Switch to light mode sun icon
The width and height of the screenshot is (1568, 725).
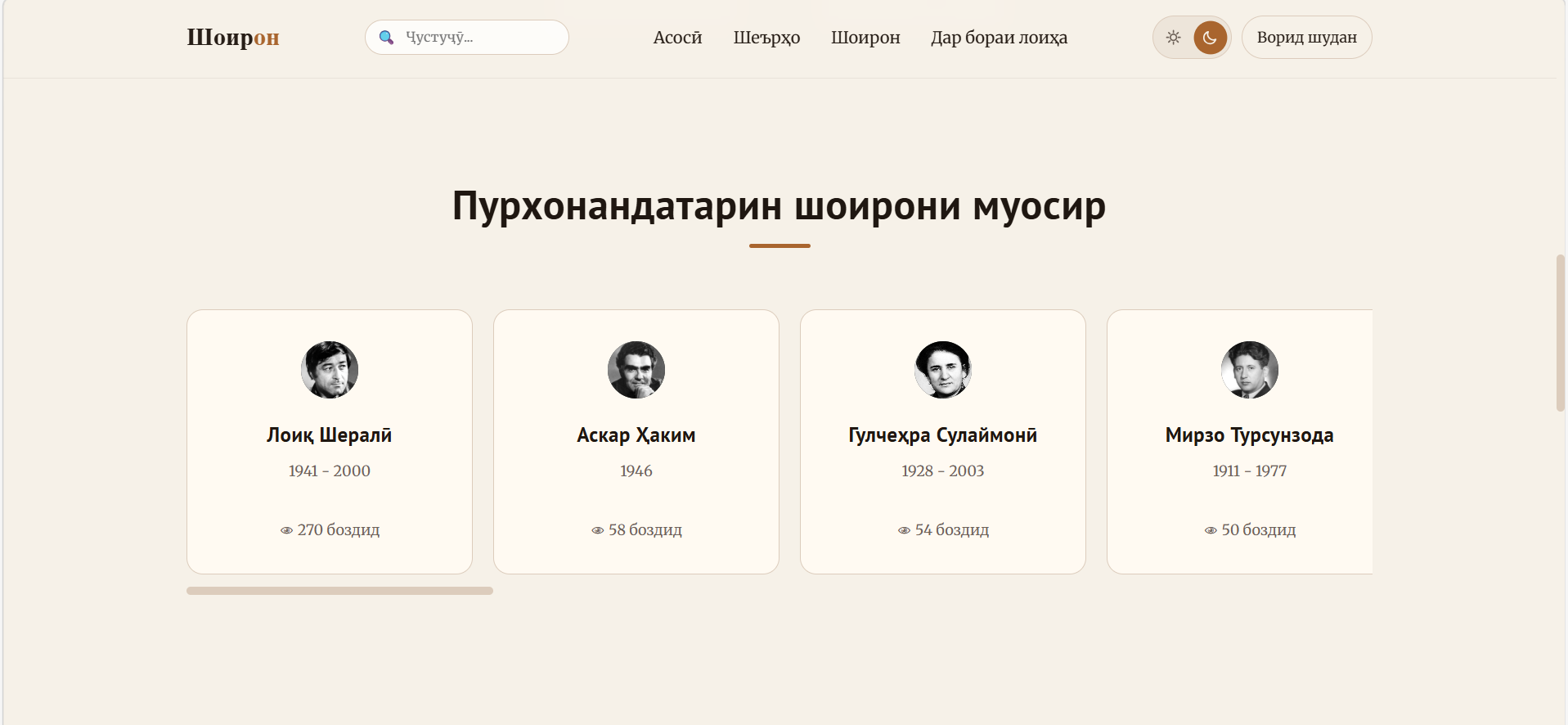coord(1173,38)
